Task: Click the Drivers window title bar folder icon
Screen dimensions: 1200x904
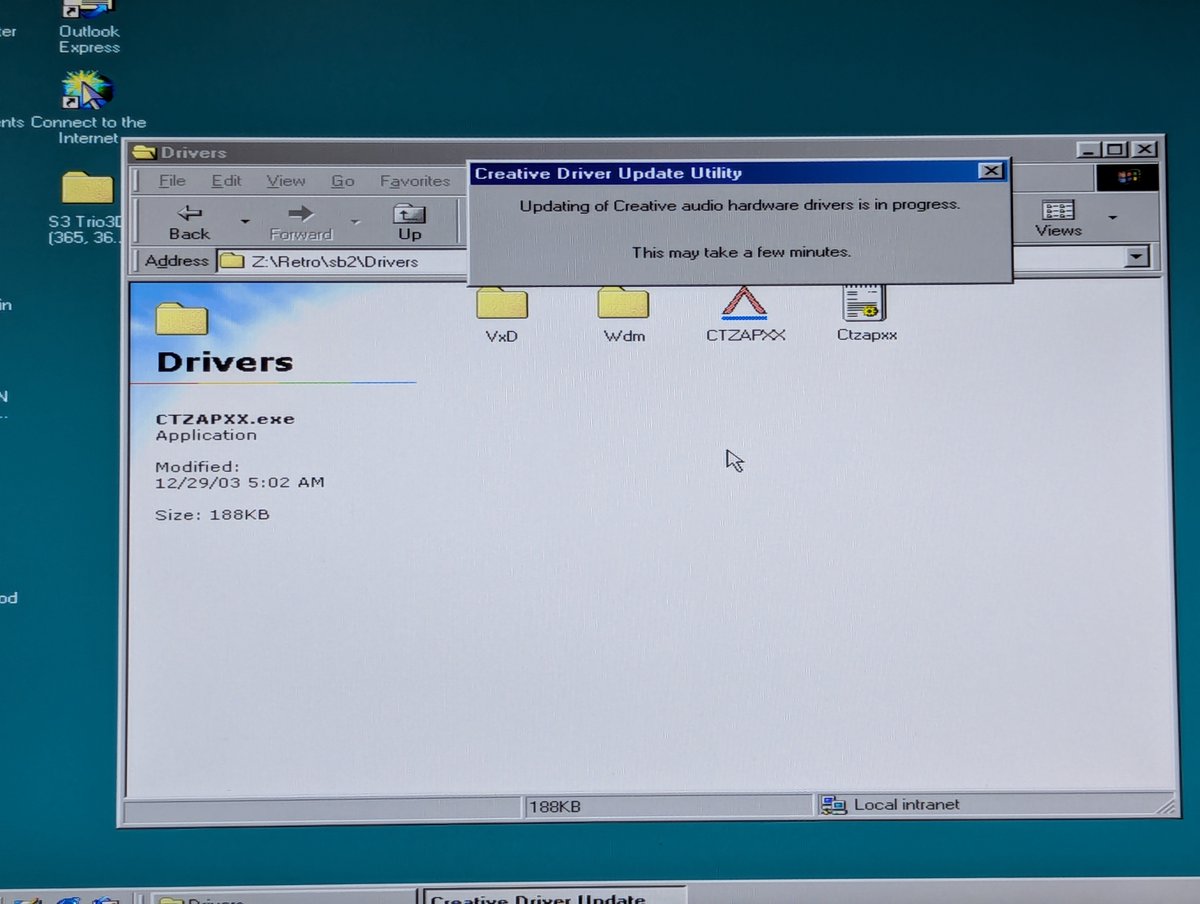Action: coord(144,152)
